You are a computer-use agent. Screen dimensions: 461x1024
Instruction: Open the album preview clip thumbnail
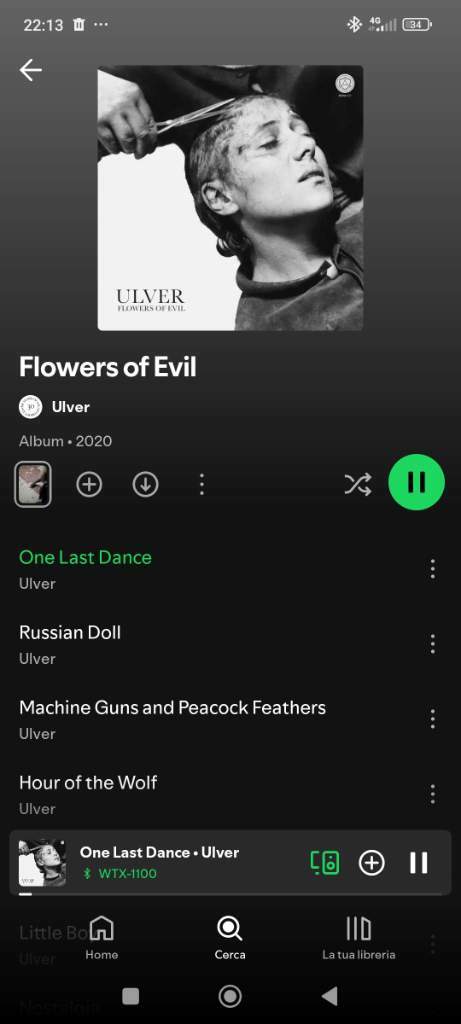tap(33, 485)
